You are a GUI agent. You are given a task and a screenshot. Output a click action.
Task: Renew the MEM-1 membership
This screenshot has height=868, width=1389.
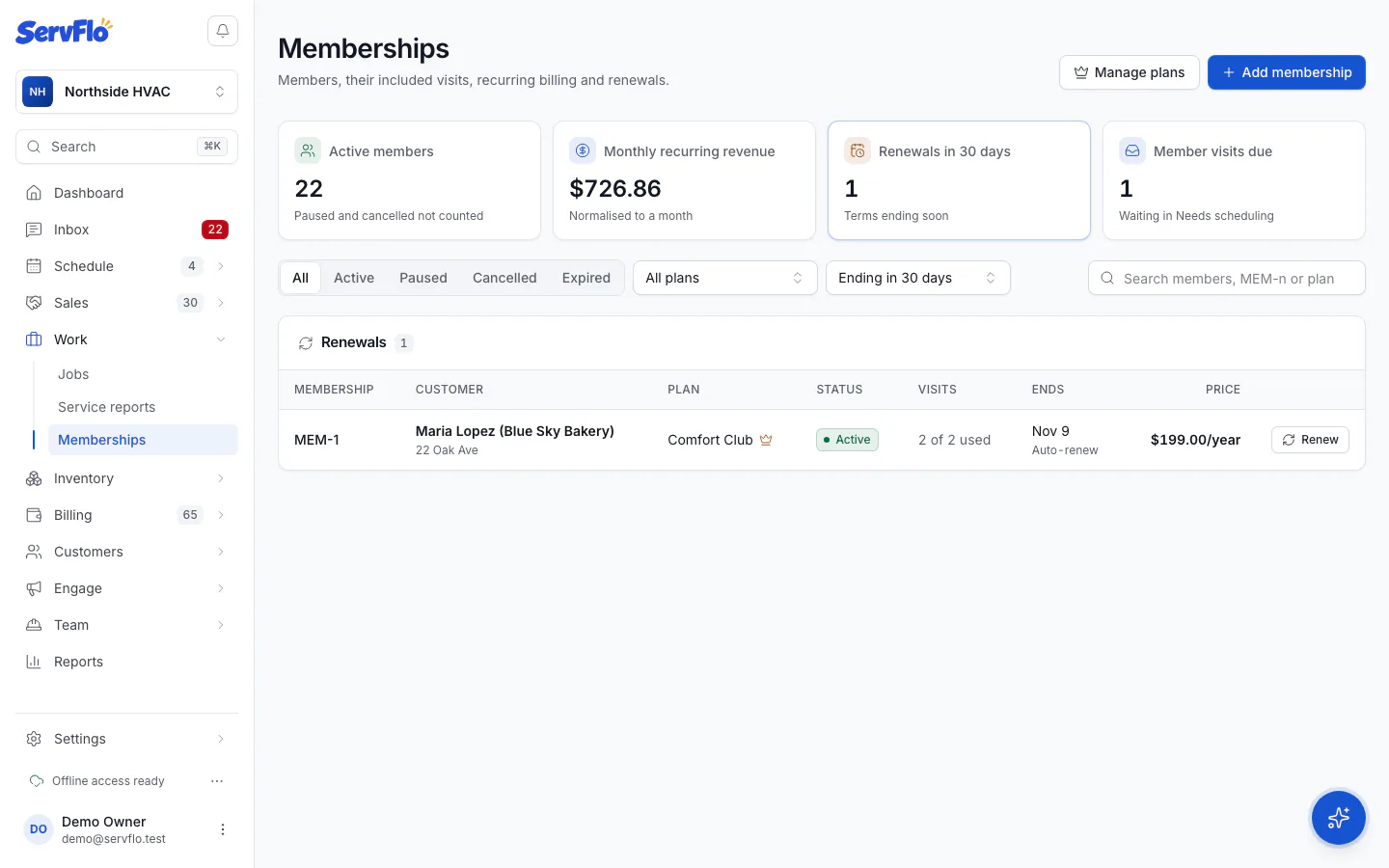click(1310, 440)
